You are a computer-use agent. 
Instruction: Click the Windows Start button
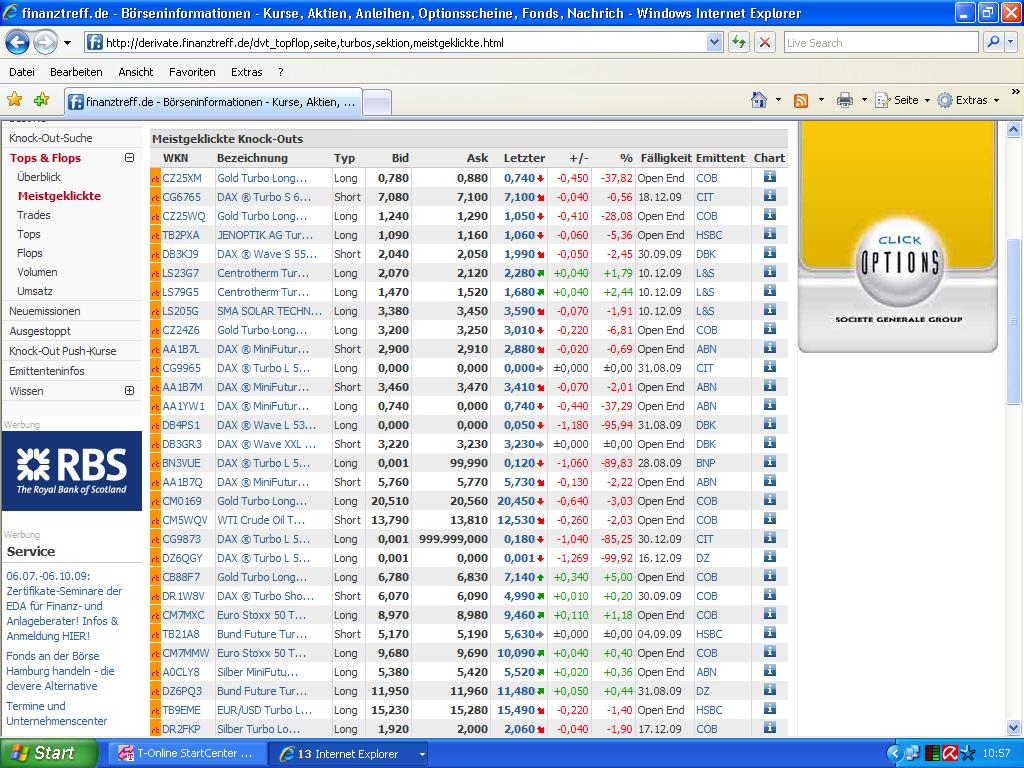[x=48, y=753]
